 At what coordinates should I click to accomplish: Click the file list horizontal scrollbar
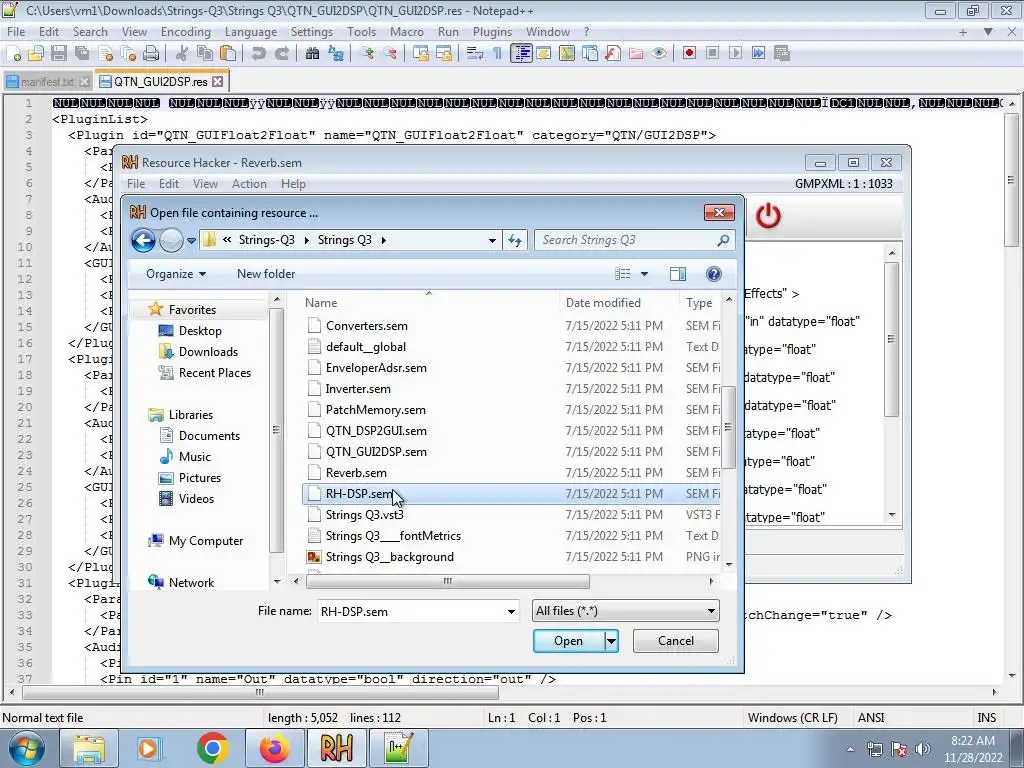coord(448,581)
